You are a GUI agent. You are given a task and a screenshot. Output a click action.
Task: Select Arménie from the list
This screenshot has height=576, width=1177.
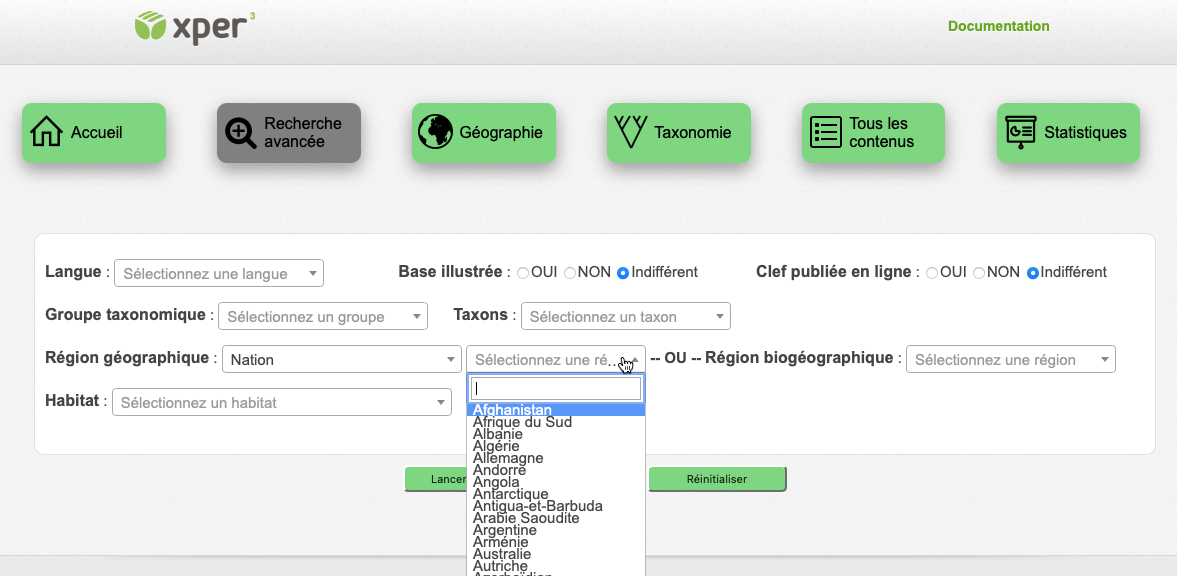tap(555, 542)
